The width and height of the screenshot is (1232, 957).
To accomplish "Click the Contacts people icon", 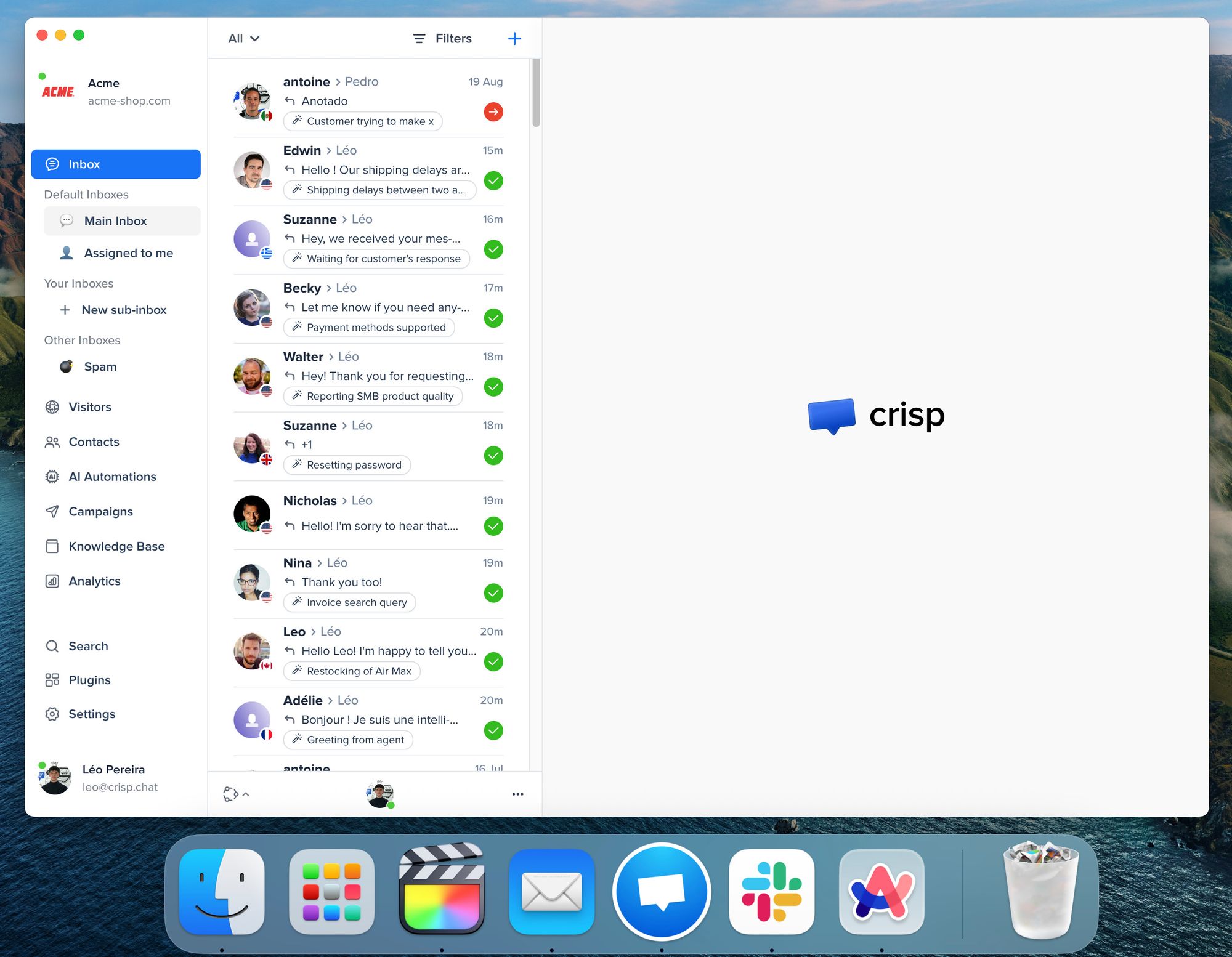I will tap(52, 442).
